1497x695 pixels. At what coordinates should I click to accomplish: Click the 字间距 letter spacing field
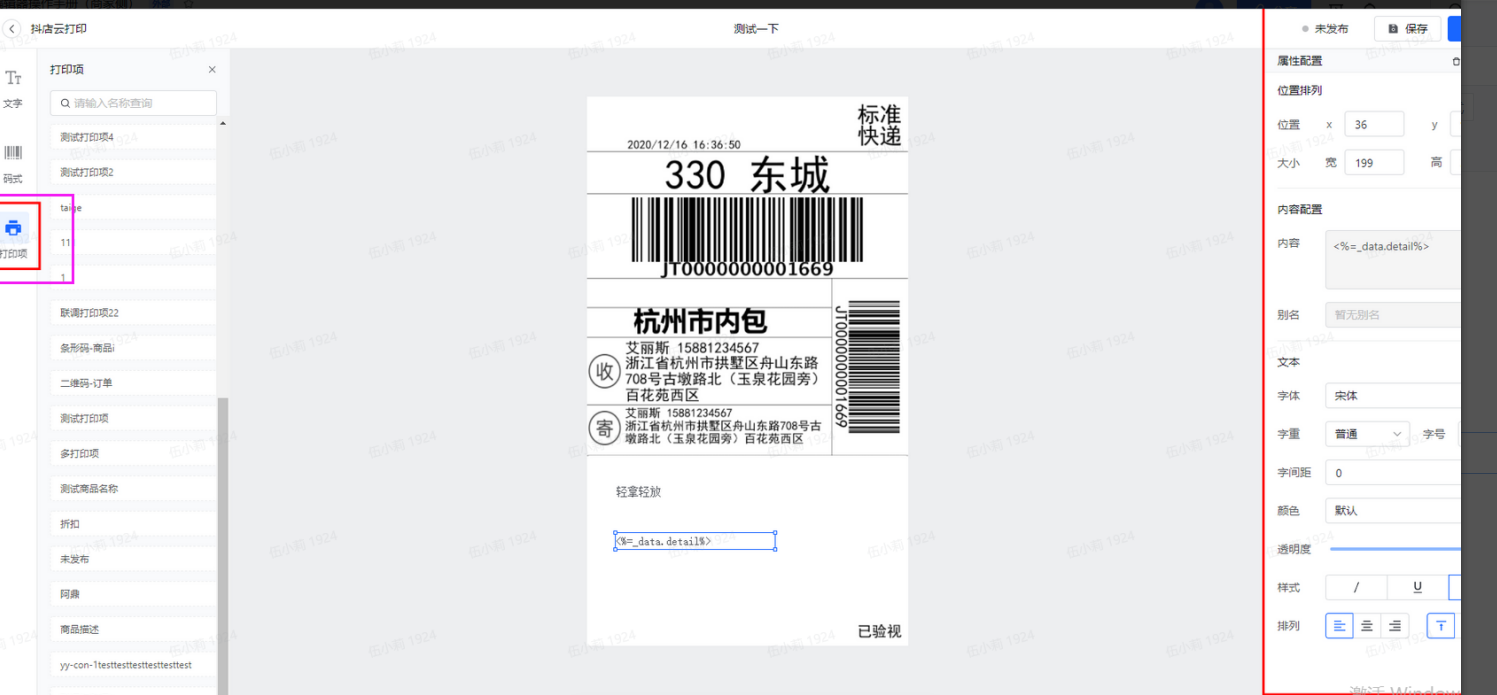[1393, 473]
